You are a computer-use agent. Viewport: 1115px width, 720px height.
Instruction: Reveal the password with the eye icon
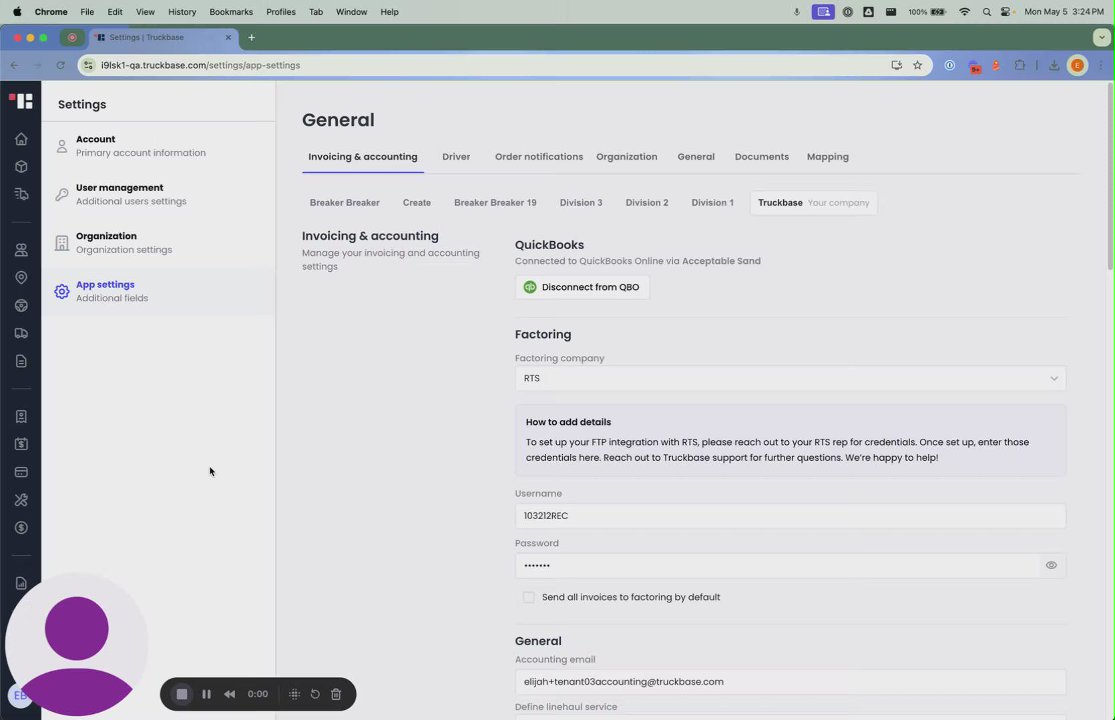click(x=1051, y=565)
